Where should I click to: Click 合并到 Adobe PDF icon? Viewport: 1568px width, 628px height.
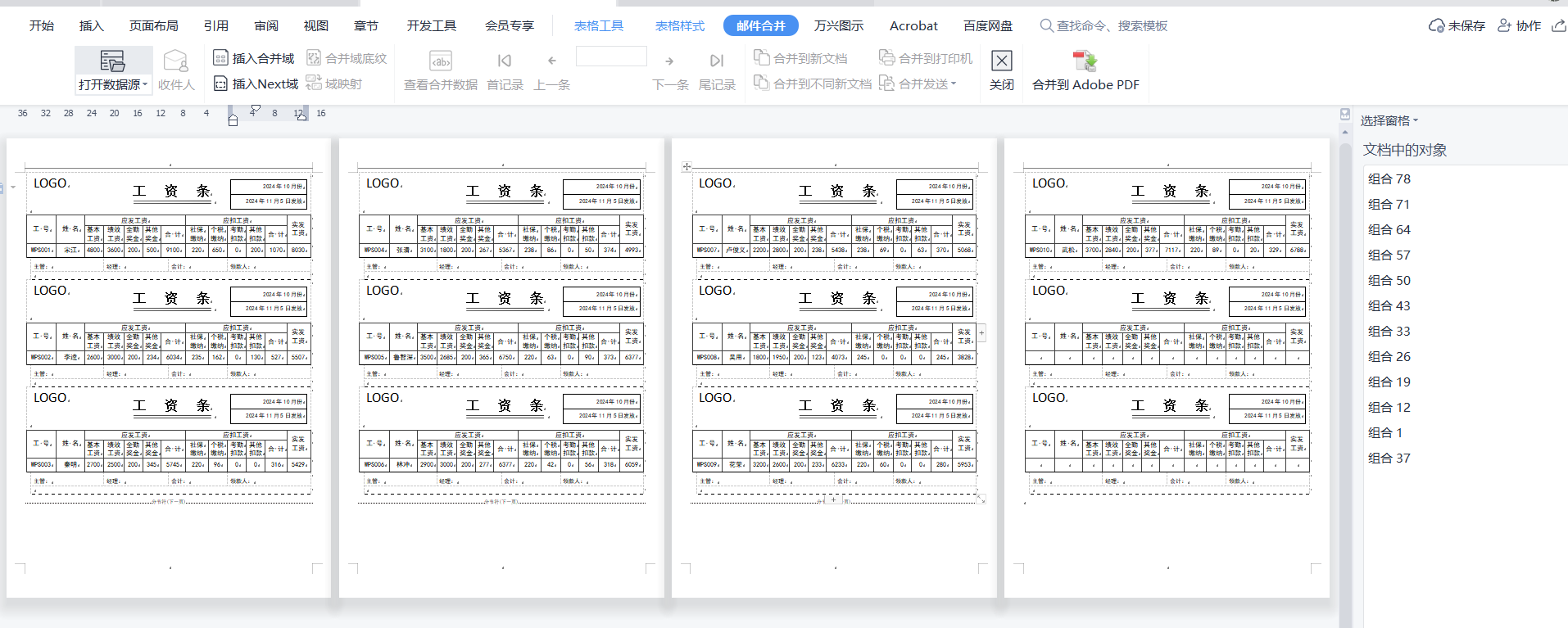click(1085, 61)
